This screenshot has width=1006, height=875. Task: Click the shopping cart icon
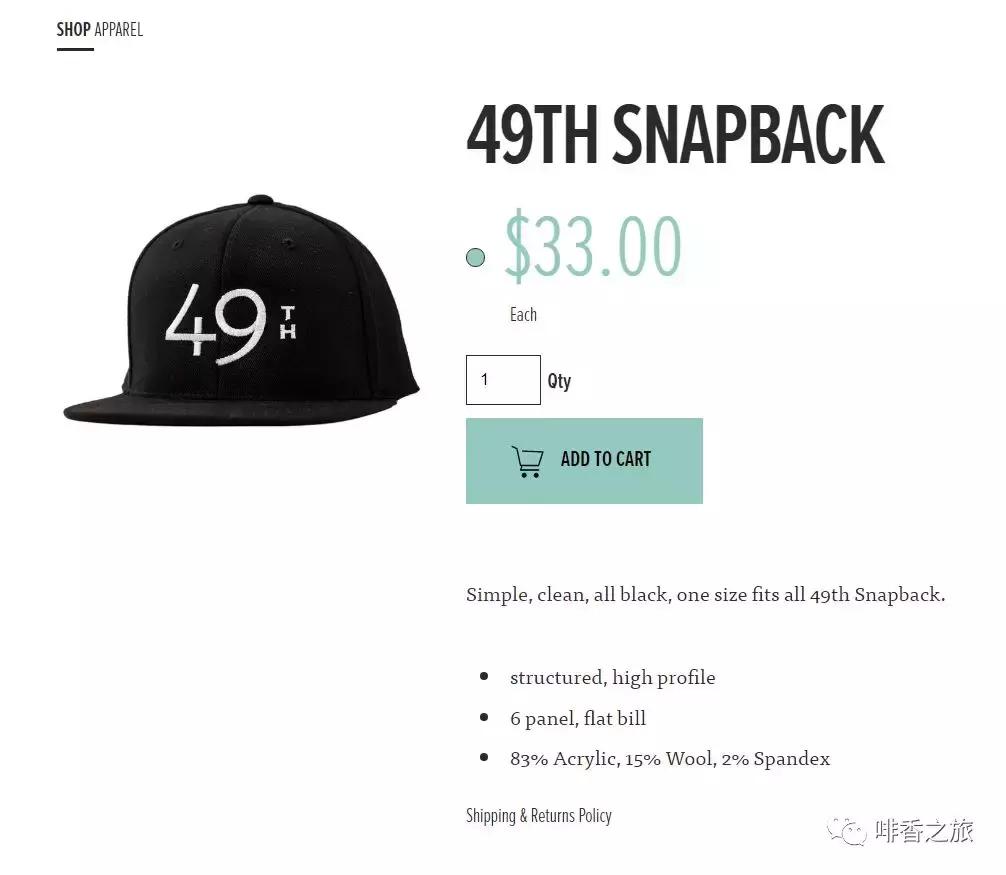(527, 461)
